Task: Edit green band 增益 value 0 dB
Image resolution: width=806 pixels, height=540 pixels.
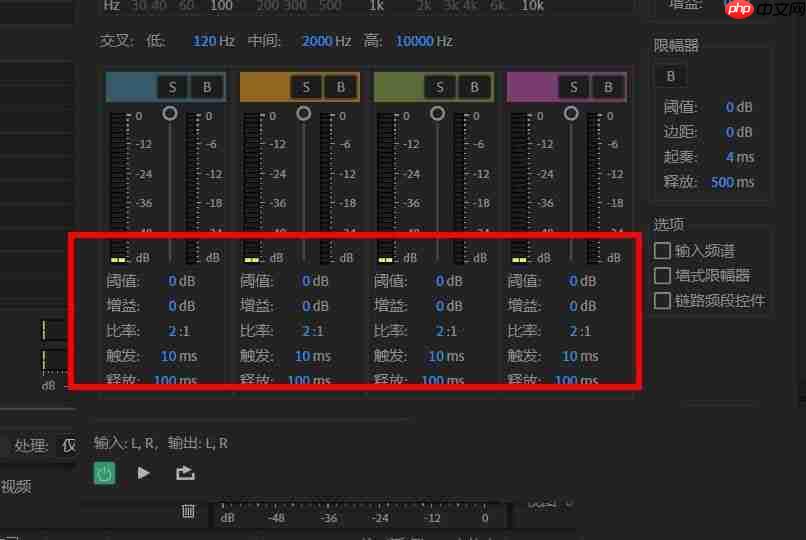Action: click(x=449, y=306)
